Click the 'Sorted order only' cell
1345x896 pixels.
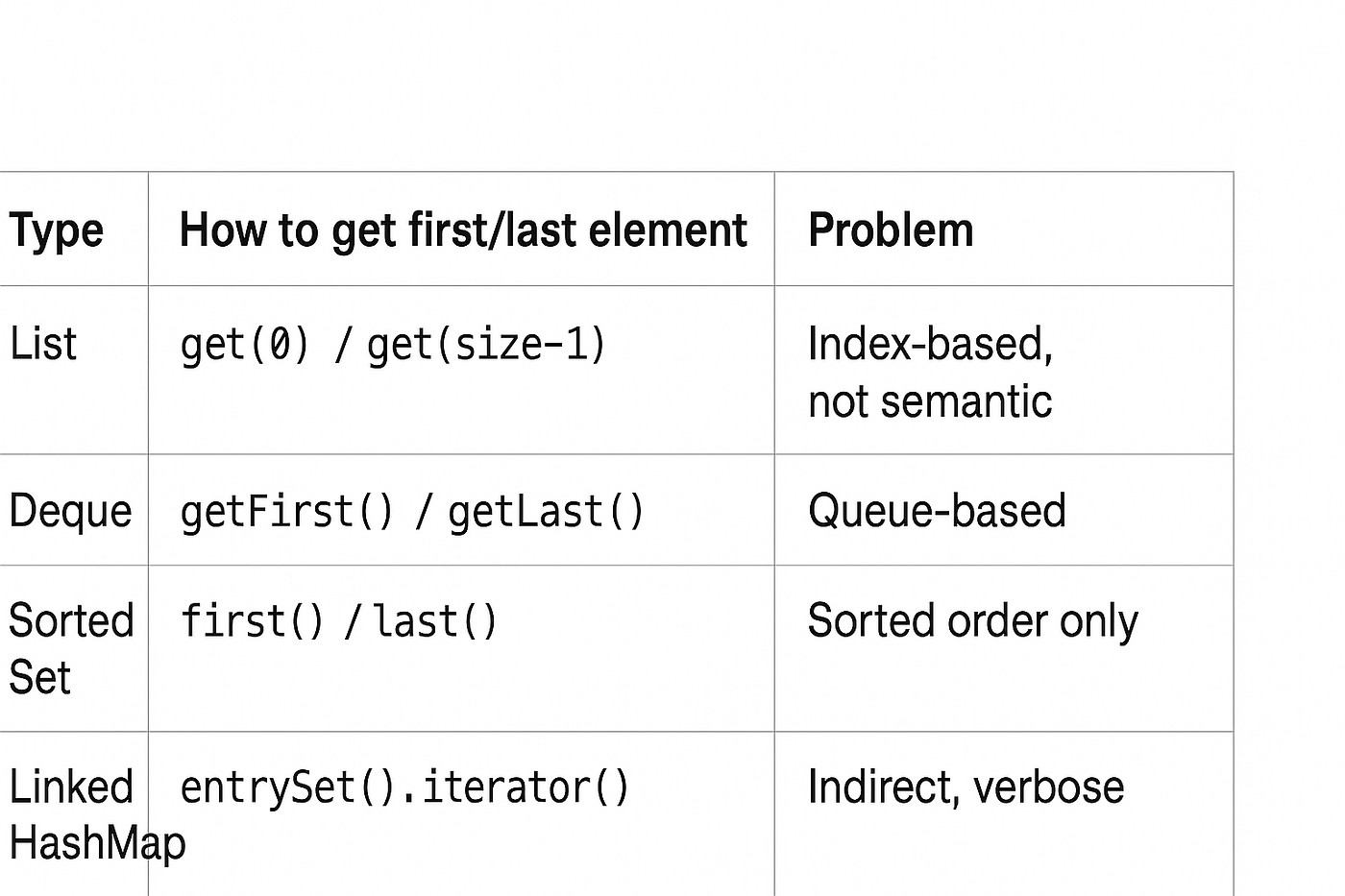click(972, 621)
